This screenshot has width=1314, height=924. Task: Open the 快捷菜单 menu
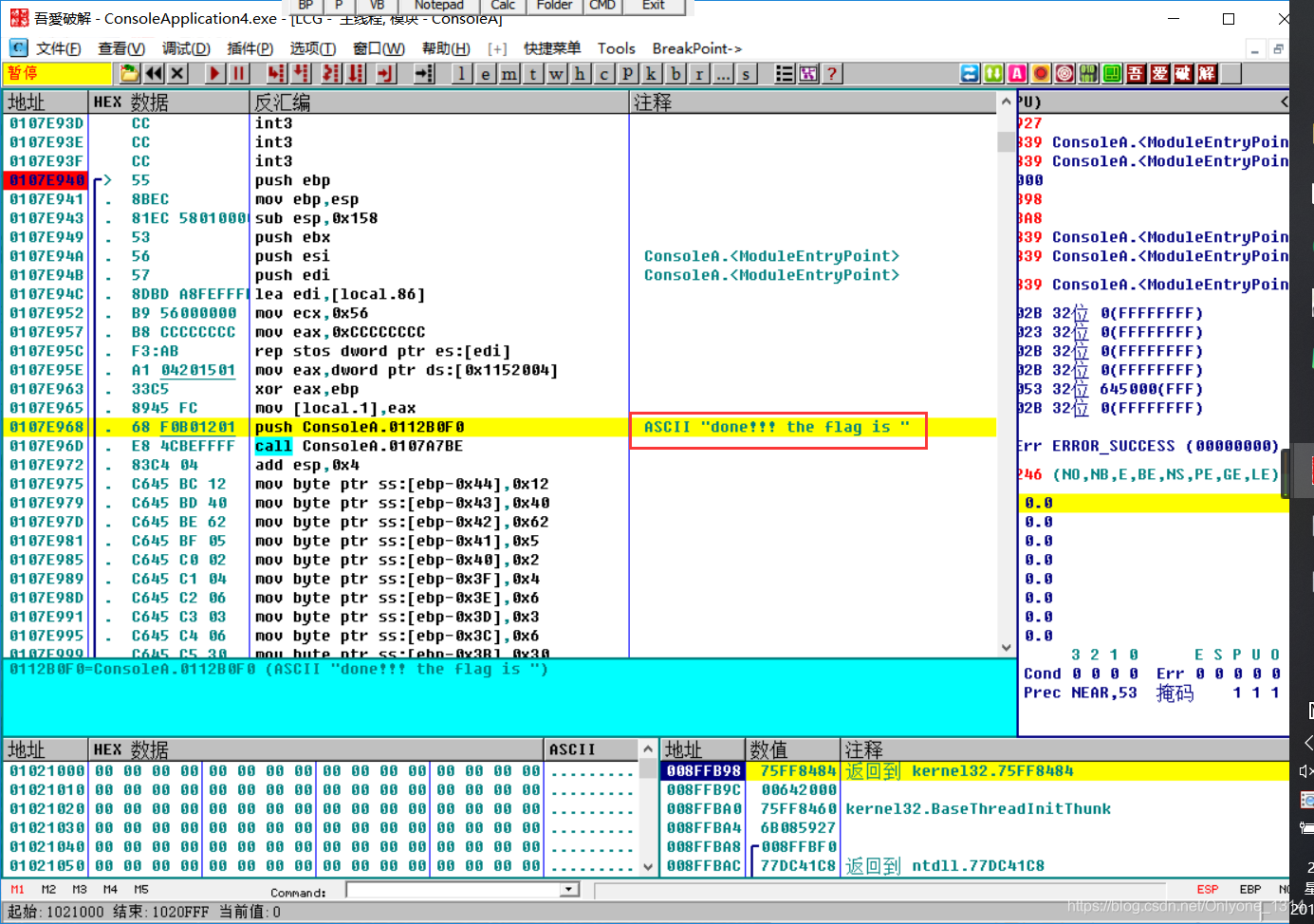tap(552, 48)
